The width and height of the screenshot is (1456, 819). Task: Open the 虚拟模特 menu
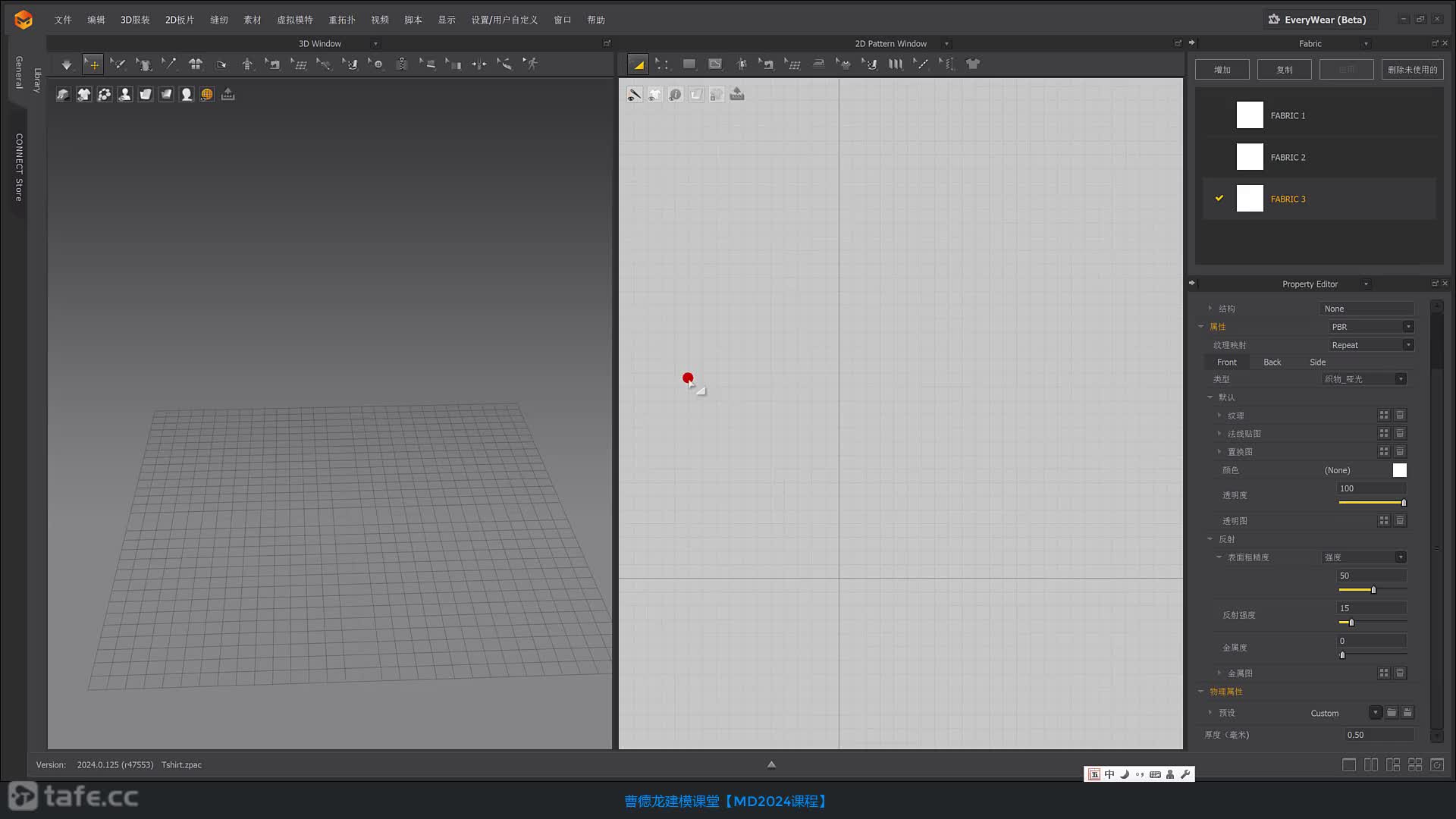(x=295, y=20)
